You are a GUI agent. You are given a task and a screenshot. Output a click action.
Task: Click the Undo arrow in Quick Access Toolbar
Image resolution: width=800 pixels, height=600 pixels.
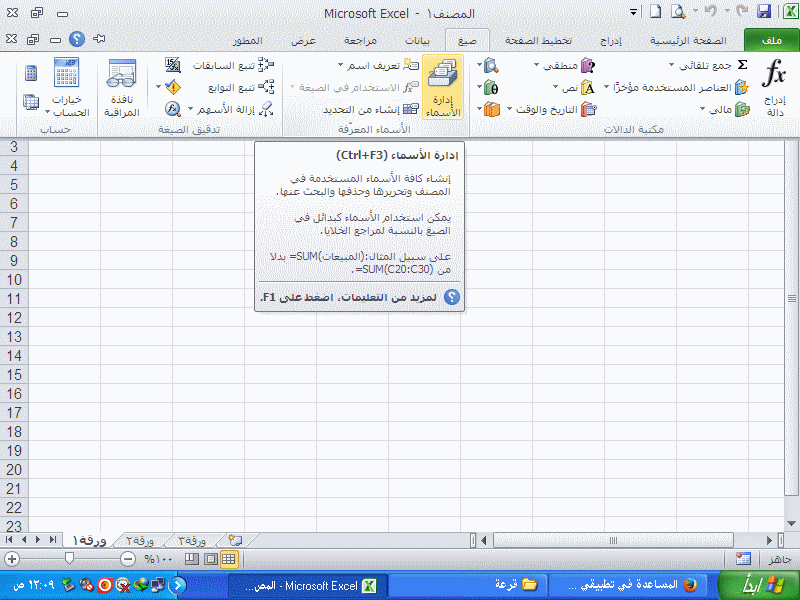710,12
